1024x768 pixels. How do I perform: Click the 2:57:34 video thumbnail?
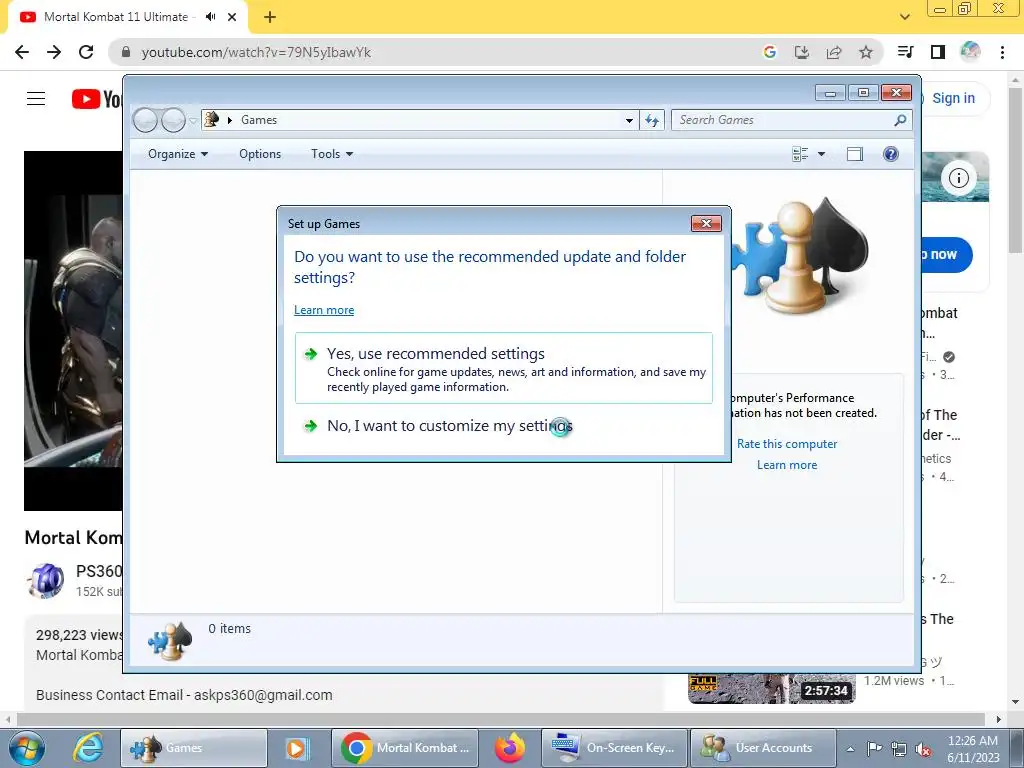[x=771, y=689]
